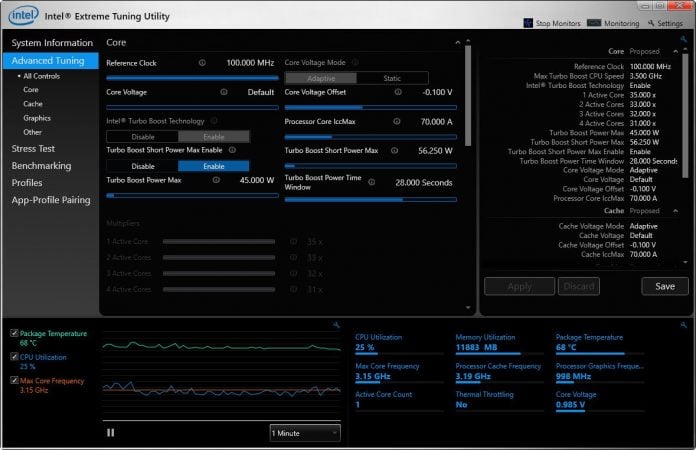Click the Stop Monitors icon
The height and width of the screenshot is (450, 696).
pos(529,23)
